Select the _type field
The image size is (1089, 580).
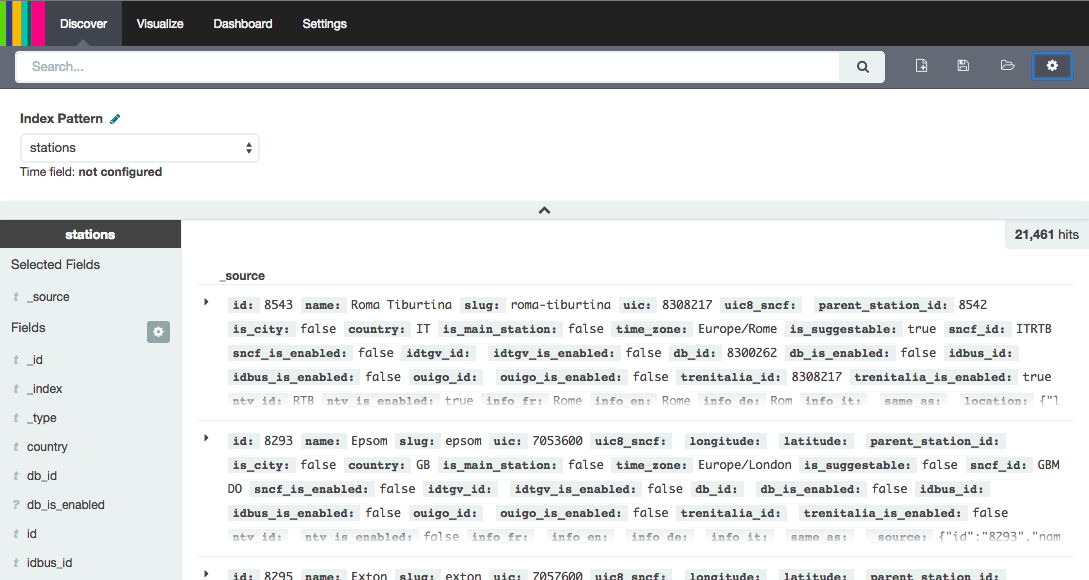tap(42, 418)
